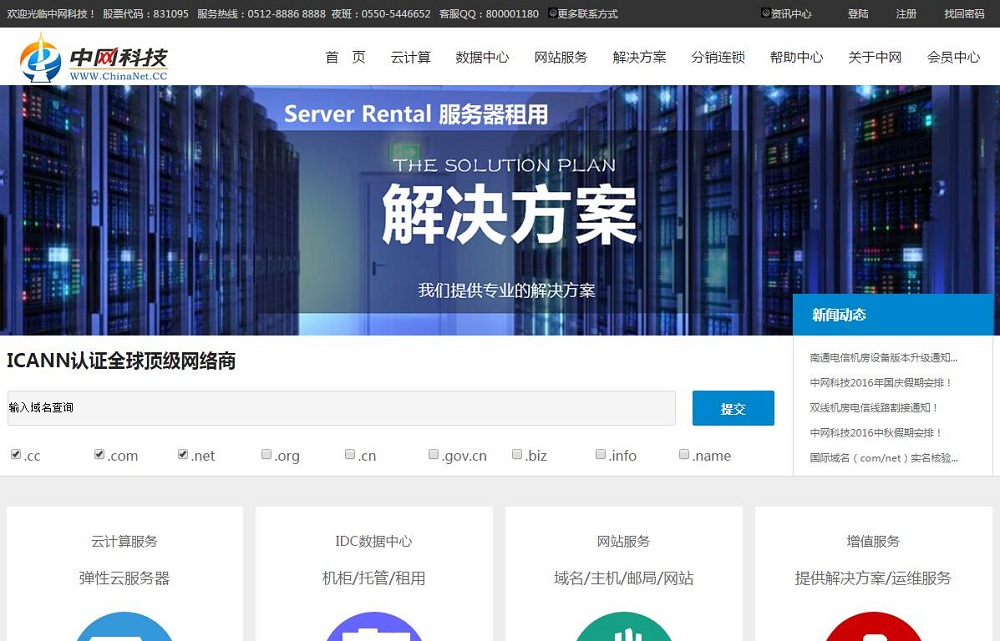Uncheck the .net domain checkbox
1000x641 pixels.
click(x=183, y=454)
